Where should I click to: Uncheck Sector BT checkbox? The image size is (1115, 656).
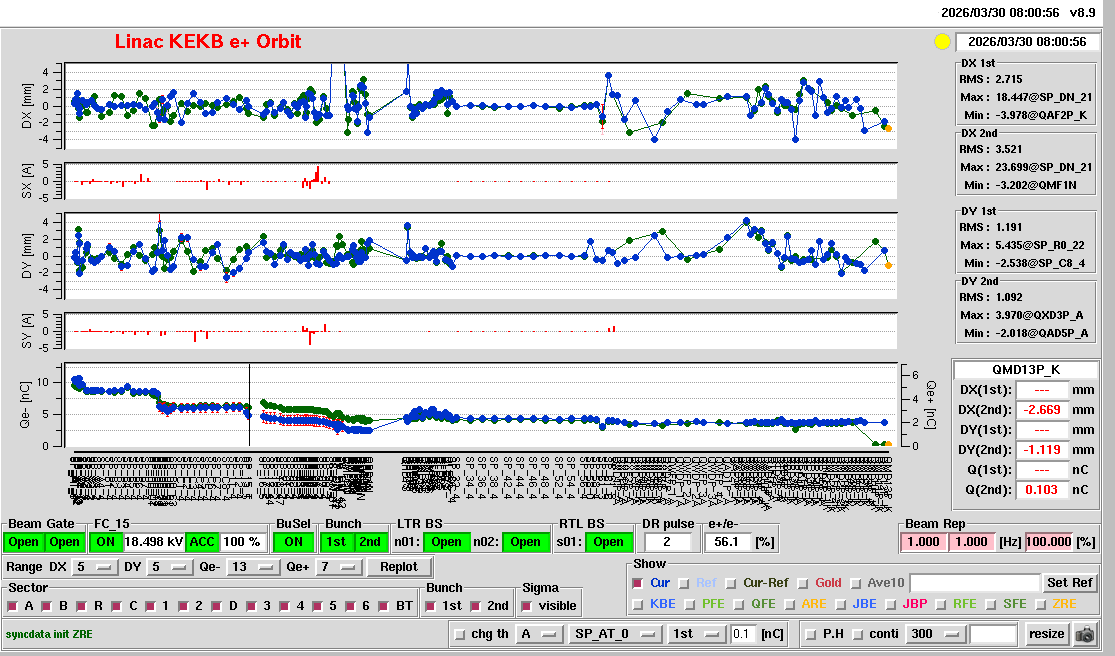click(x=386, y=606)
